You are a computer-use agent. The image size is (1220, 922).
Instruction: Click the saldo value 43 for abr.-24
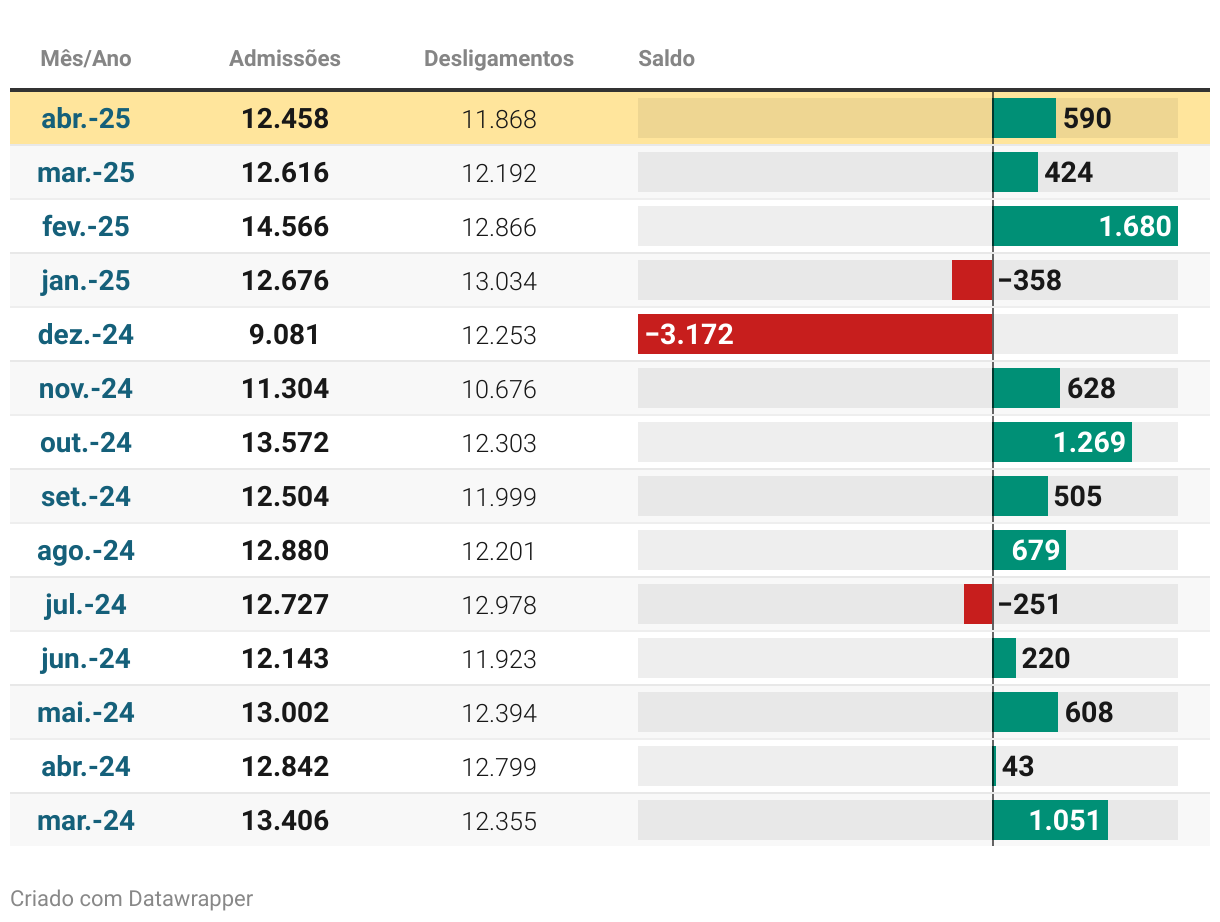pos(1018,767)
